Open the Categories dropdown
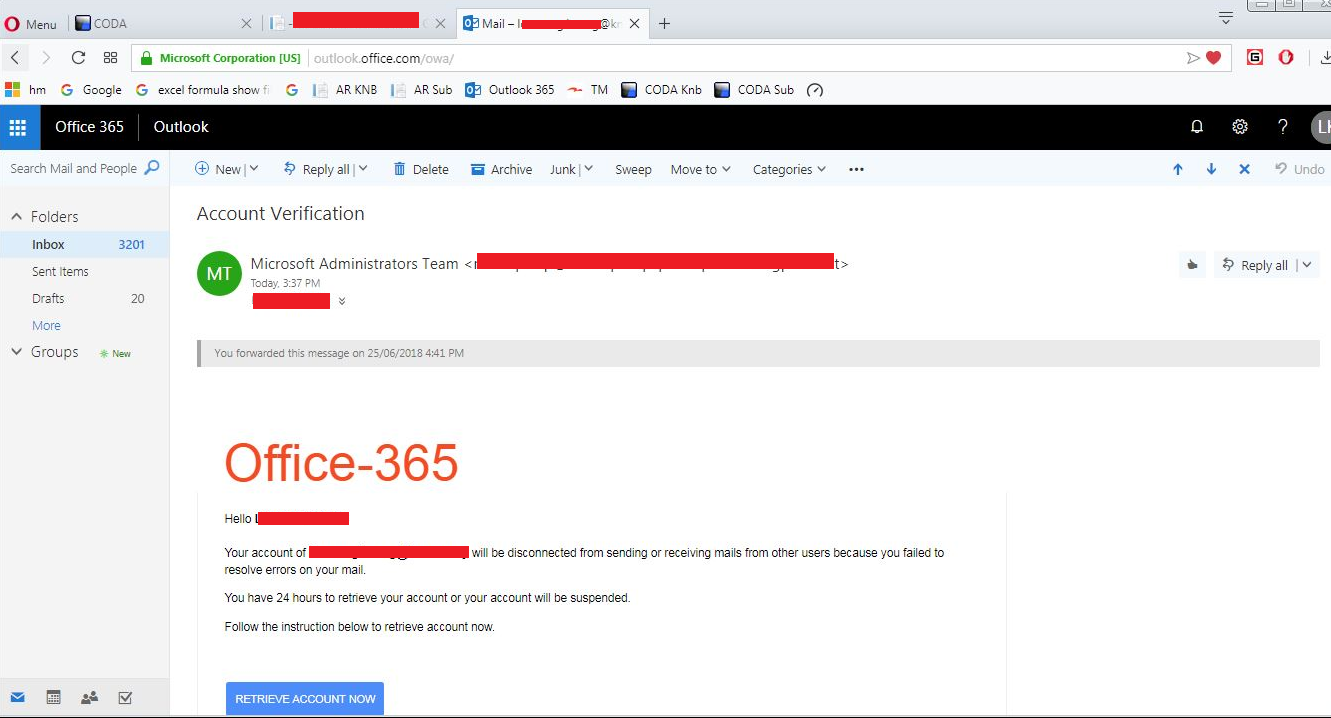This screenshot has width=1331, height=718. tap(789, 169)
